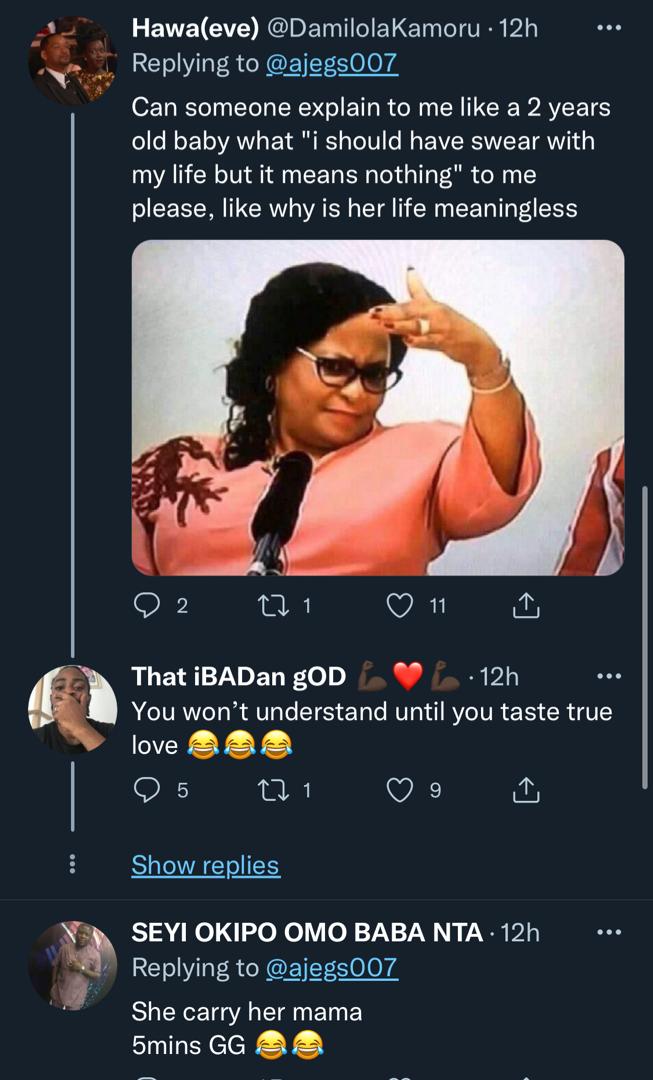This screenshot has width=653, height=1080.
Task: Click the Hawa(eve) display name
Action: (x=195, y=29)
